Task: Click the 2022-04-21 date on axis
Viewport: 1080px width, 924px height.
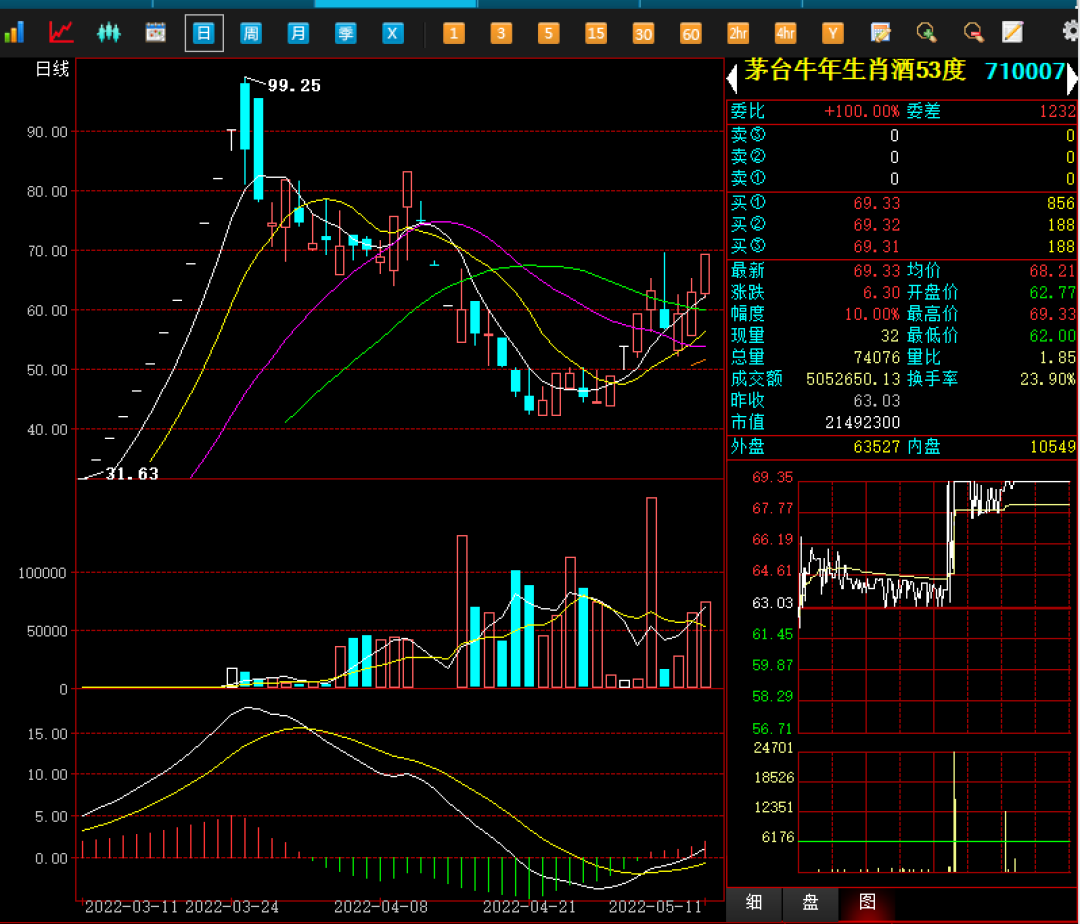Action: pyautogui.click(x=529, y=907)
